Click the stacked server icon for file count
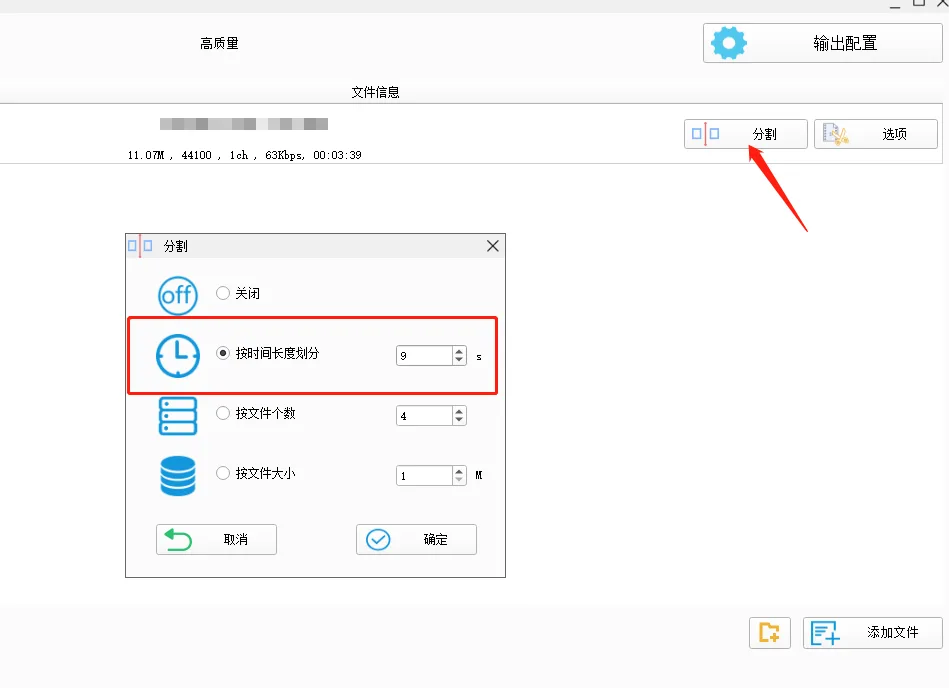949x688 pixels. [177, 416]
